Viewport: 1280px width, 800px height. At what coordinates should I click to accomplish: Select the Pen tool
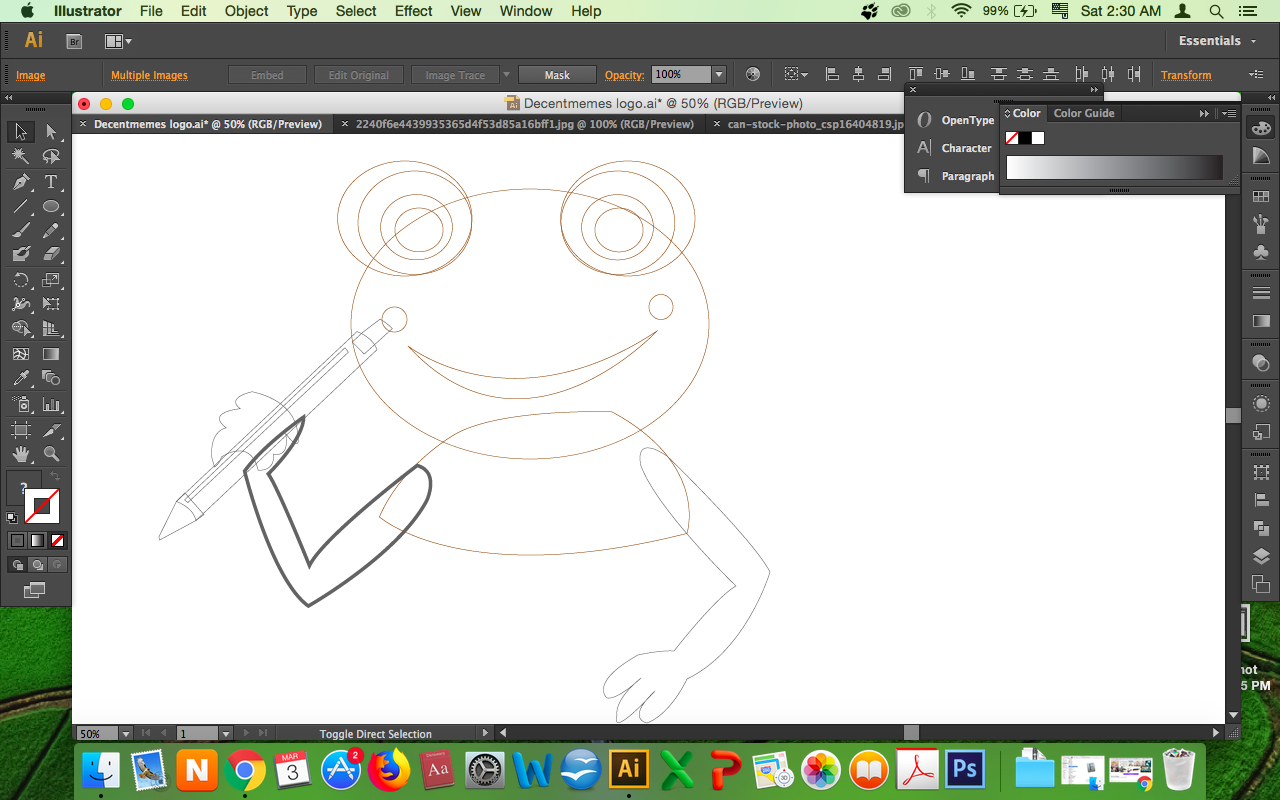coord(21,182)
